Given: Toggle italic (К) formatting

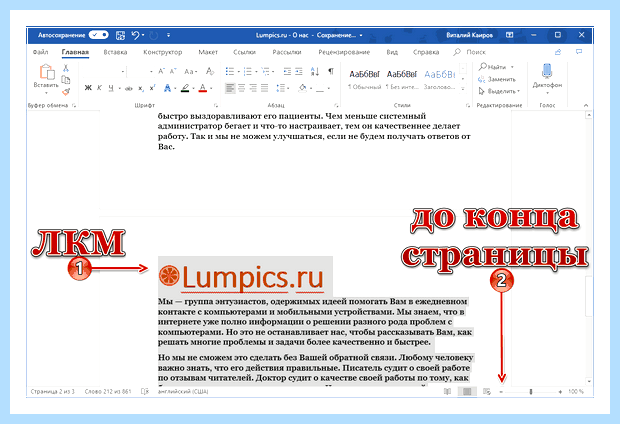Looking at the screenshot, I should (x=99, y=88).
